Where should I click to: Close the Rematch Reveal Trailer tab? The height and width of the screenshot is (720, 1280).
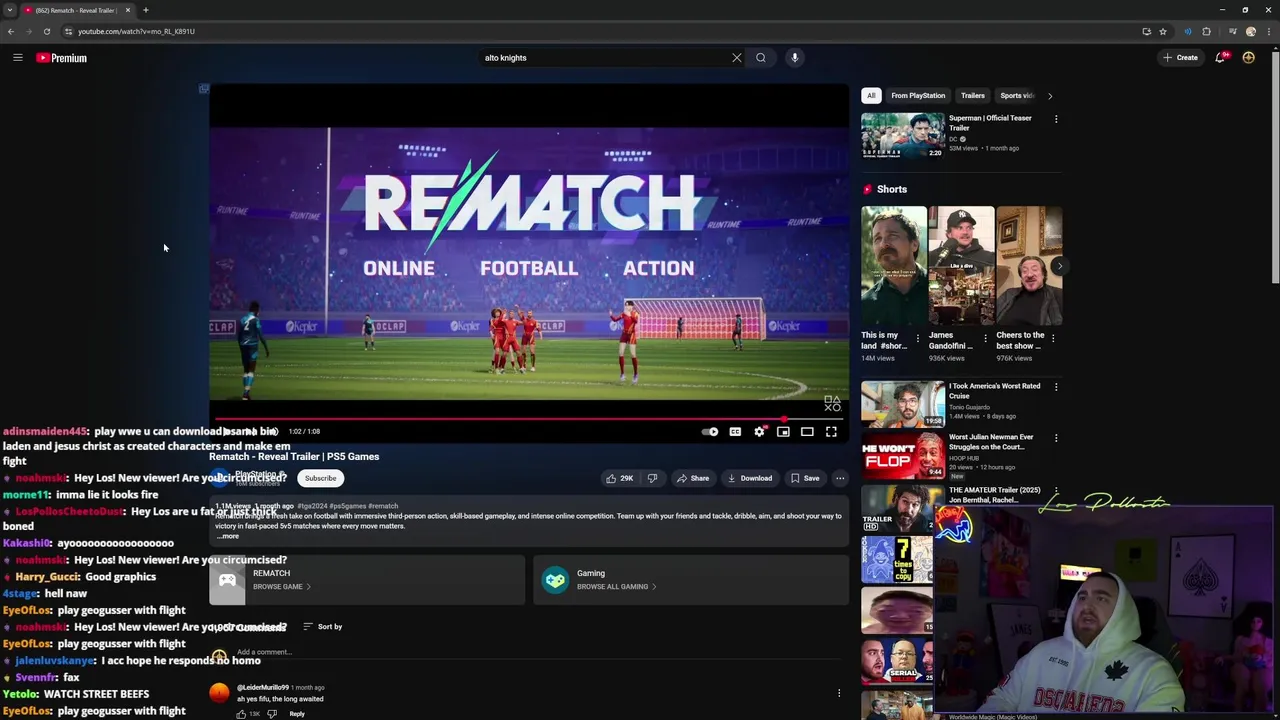[x=127, y=10]
